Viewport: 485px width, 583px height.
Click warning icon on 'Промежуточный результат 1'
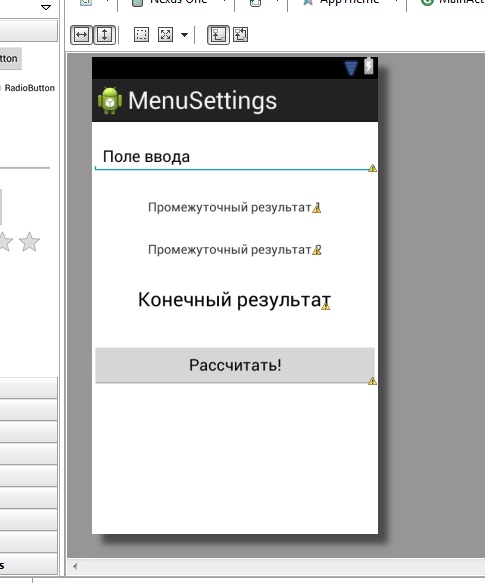coord(317,208)
